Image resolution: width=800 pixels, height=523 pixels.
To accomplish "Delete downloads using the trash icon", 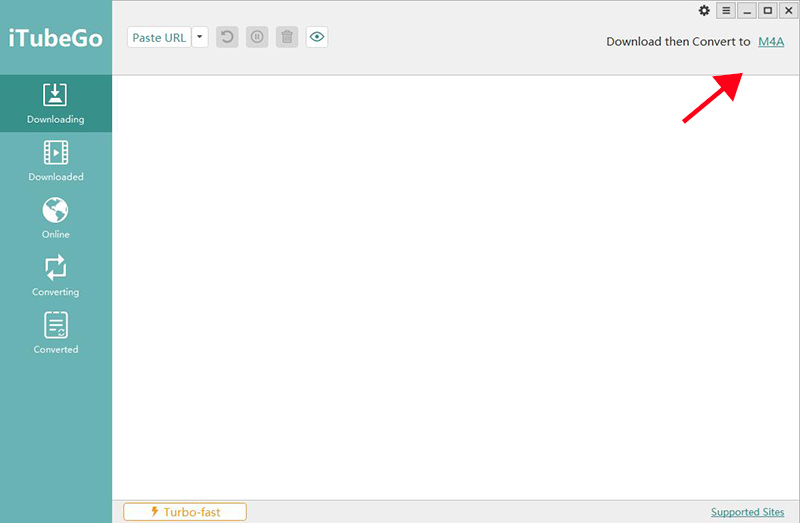I will [x=287, y=37].
